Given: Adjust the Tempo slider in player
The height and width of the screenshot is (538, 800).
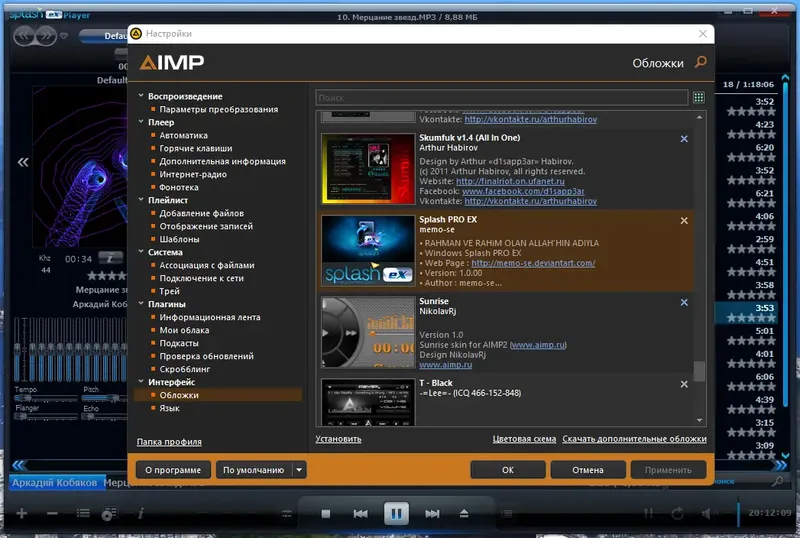Looking at the screenshot, I should coord(46,398).
